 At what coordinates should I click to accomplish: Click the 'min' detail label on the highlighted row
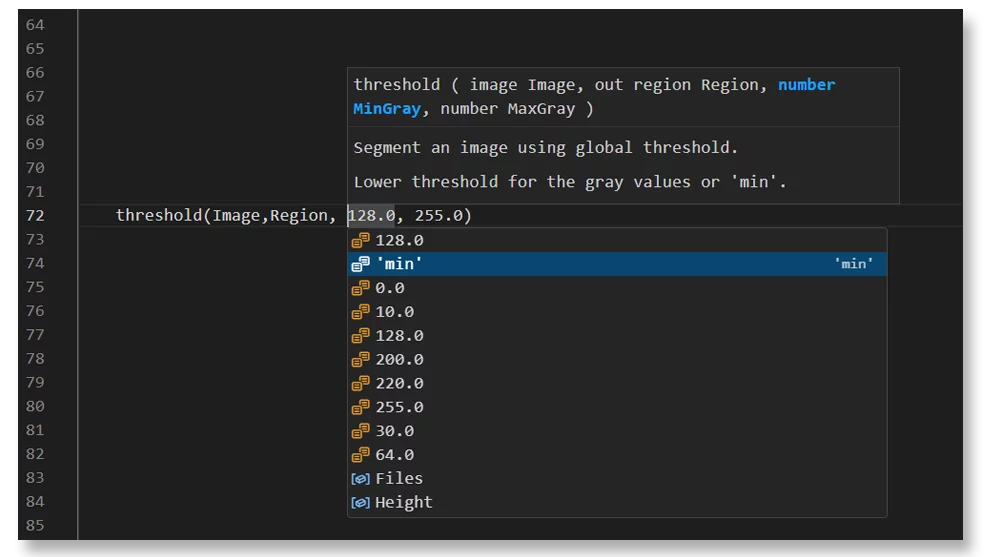tap(854, 264)
